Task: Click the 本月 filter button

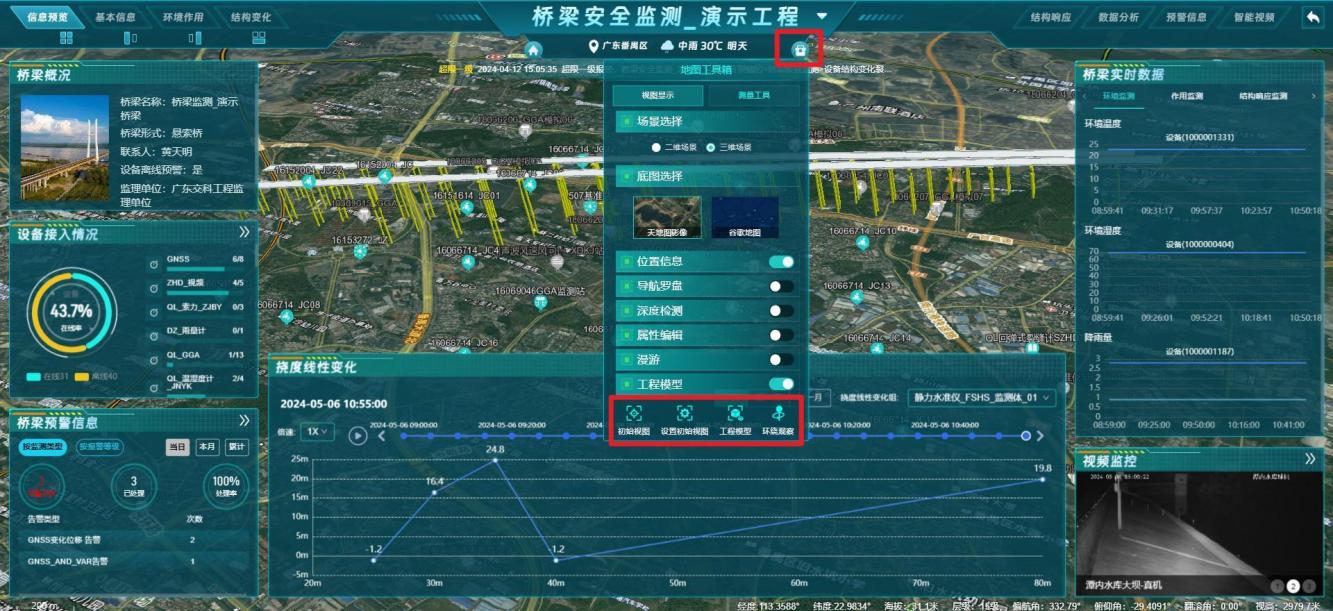Action: coord(207,447)
